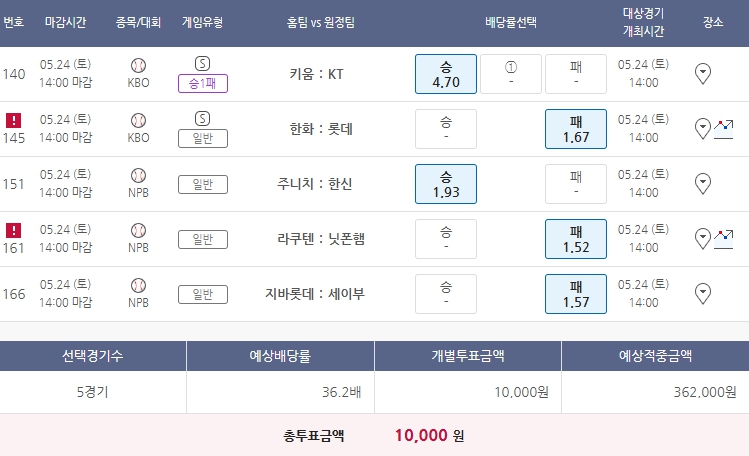
Task: Click the 배당률선택 column header
Action: tap(510, 22)
